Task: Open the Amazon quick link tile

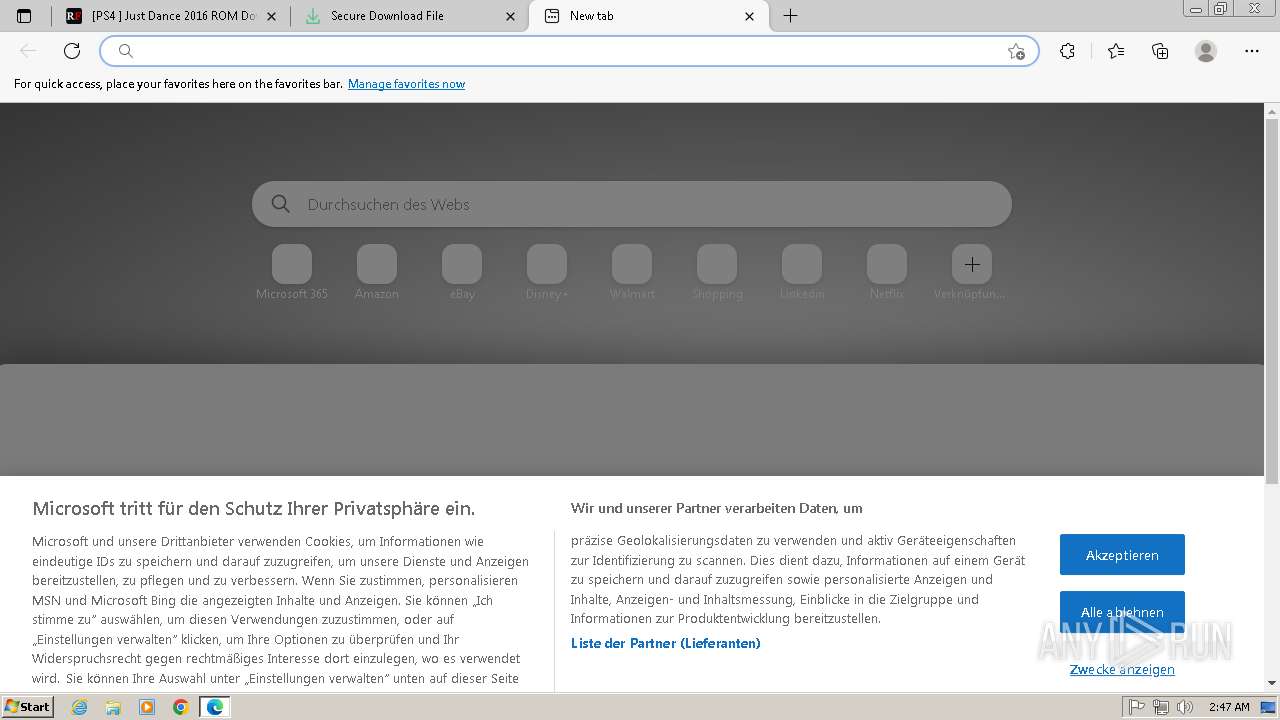Action: [x=377, y=272]
